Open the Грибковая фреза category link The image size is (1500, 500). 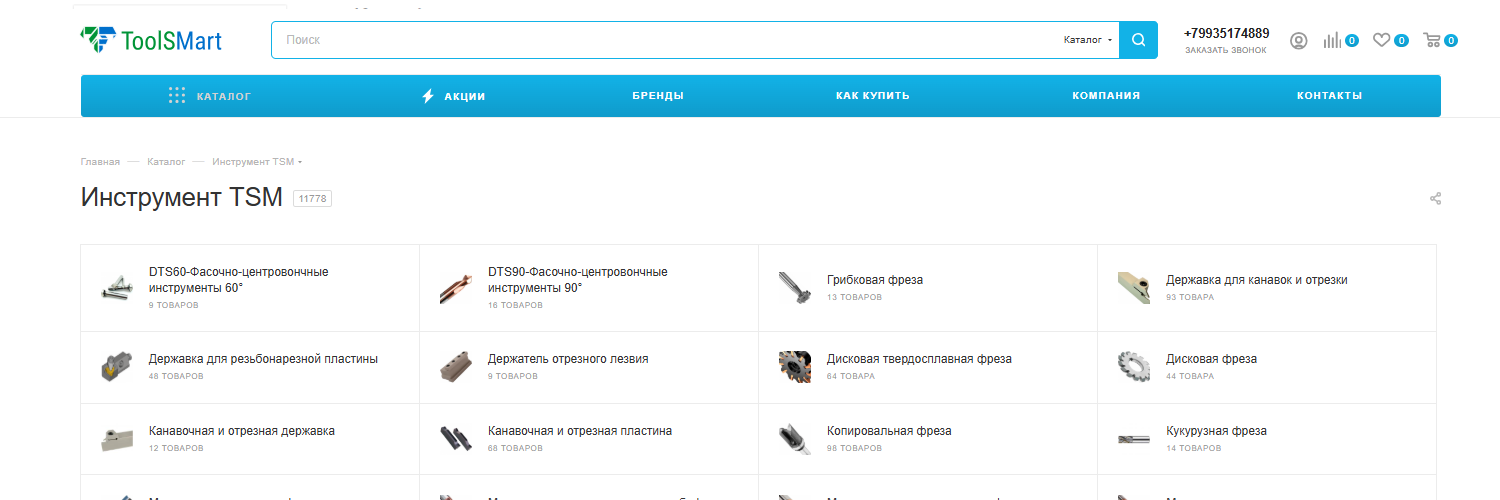point(875,280)
